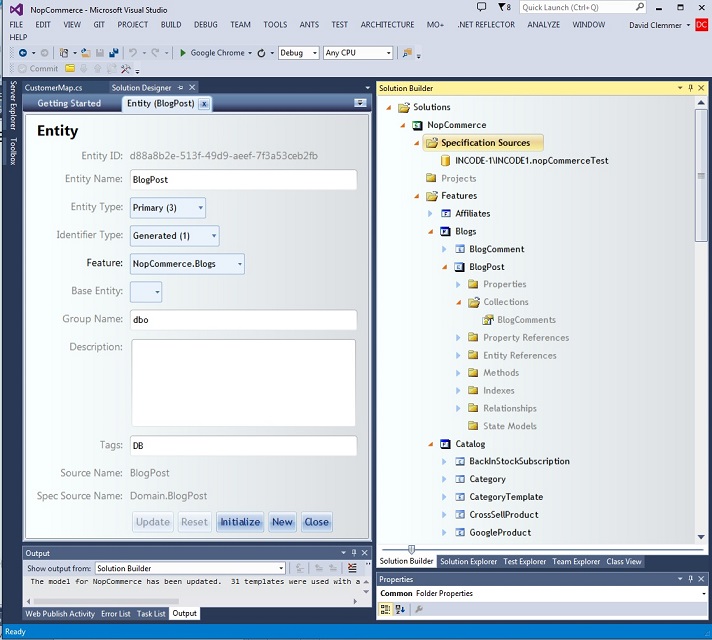
Task: Click the New button in Entity form
Action: (x=282, y=522)
